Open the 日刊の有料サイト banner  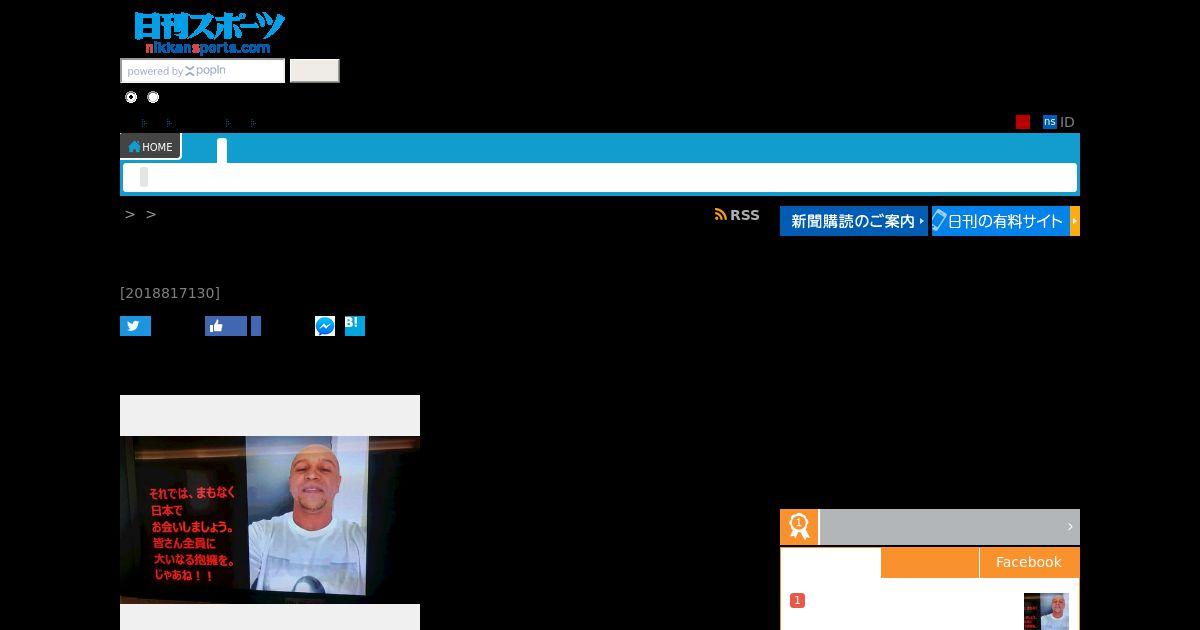(x=1006, y=221)
